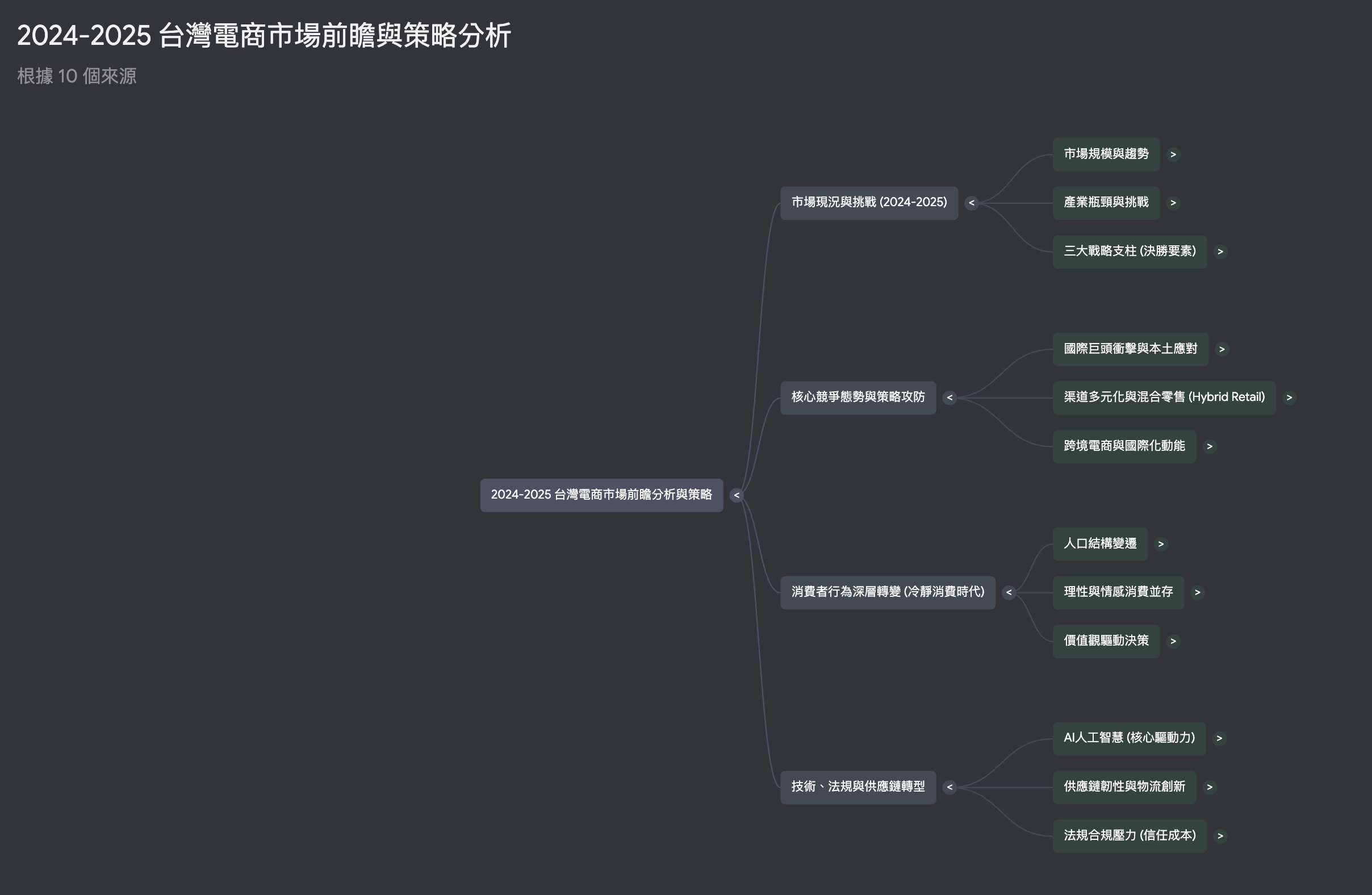Expand the 市場規模與趨勢 node
This screenshot has width=1372, height=895.
tap(1174, 154)
